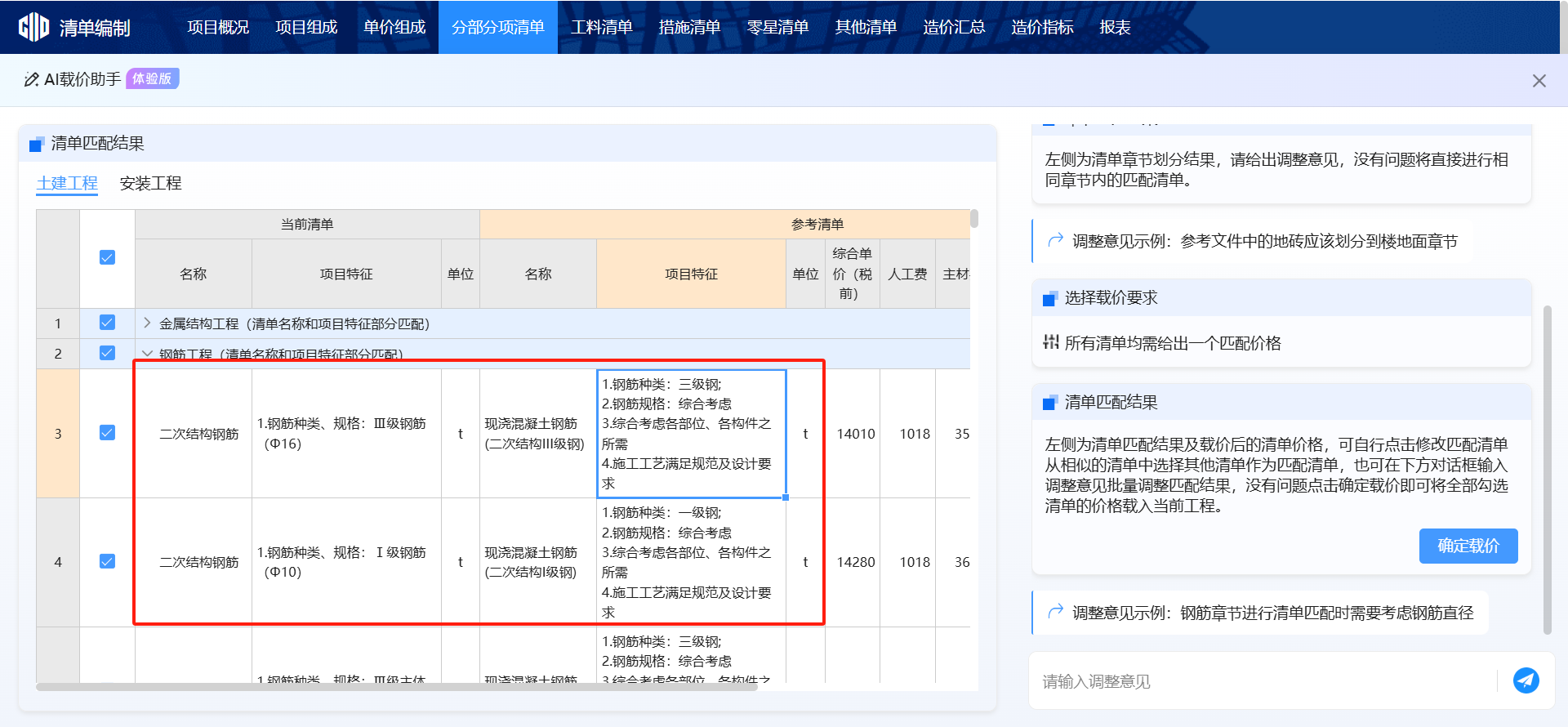Click the 选择载价要求 blue square icon
Screen dimensions: 1568x727
point(1049,299)
